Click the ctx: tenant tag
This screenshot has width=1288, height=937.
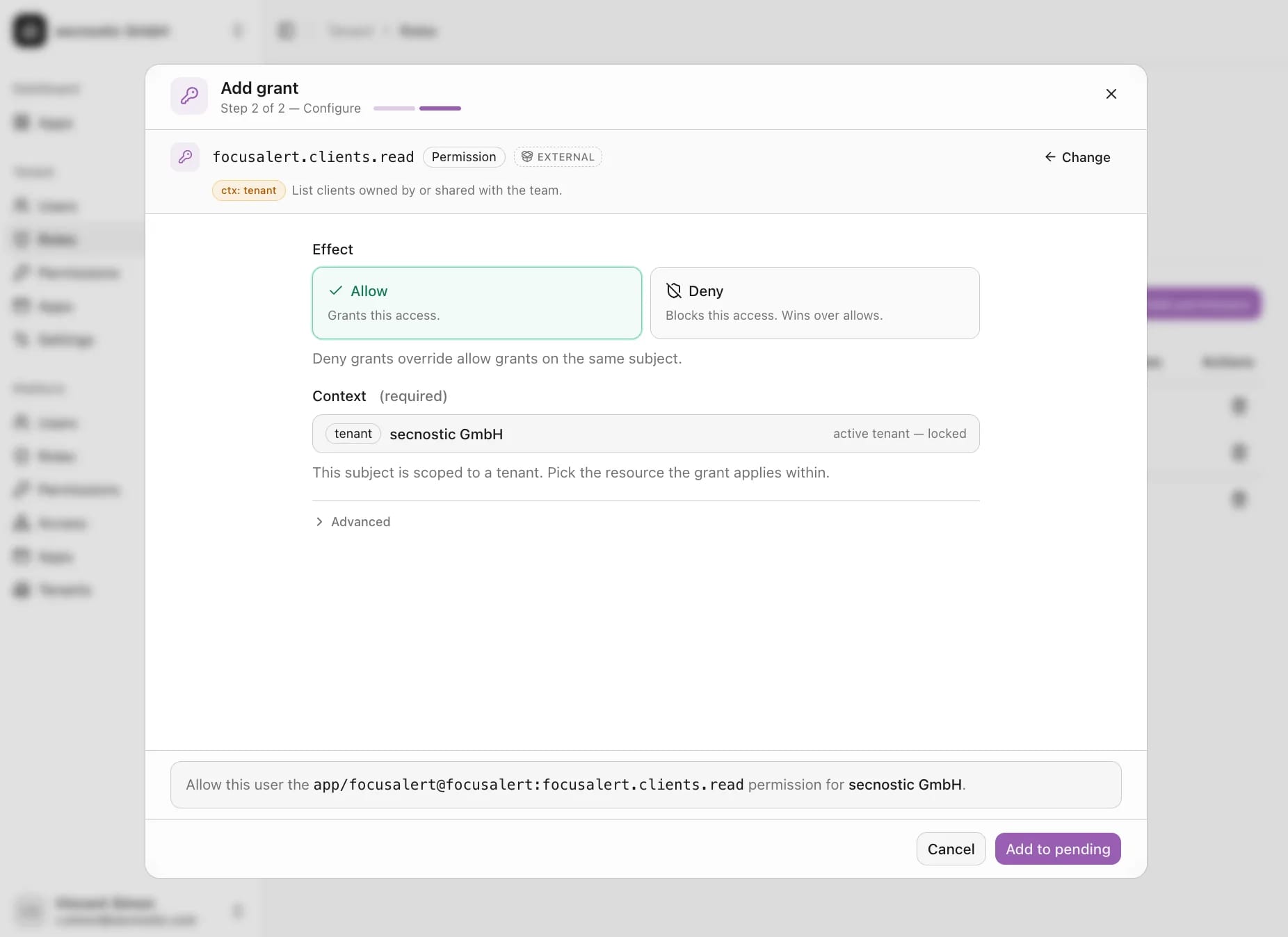(x=248, y=190)
